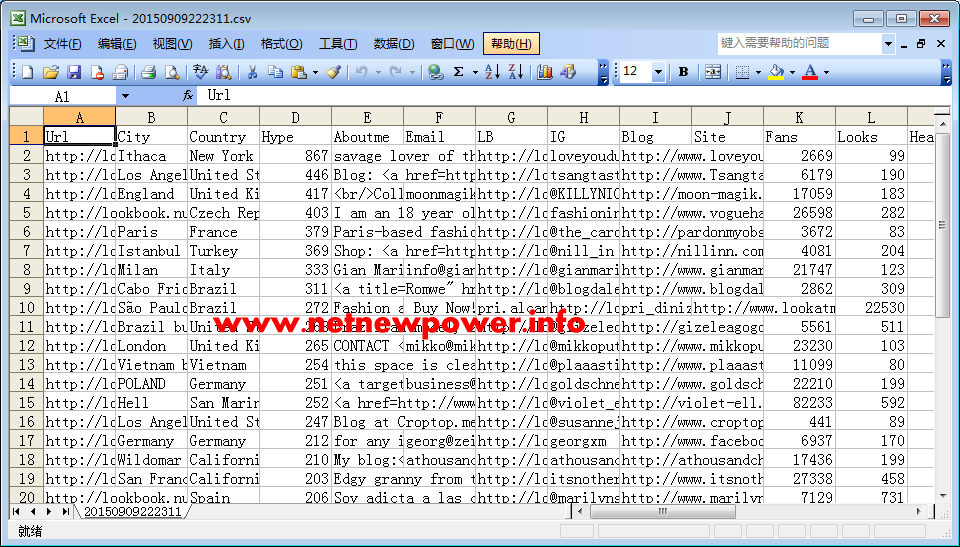
Task: Show more standard toolbar options
Action: pos(604,72)
